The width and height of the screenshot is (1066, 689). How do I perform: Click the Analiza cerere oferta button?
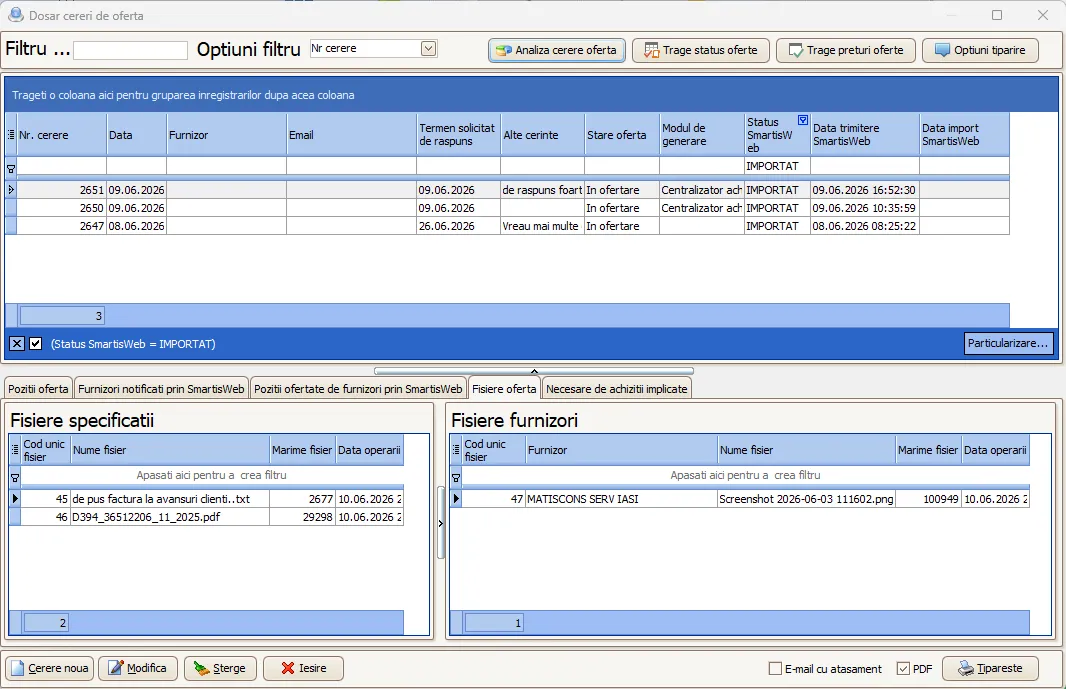[557, 50]
